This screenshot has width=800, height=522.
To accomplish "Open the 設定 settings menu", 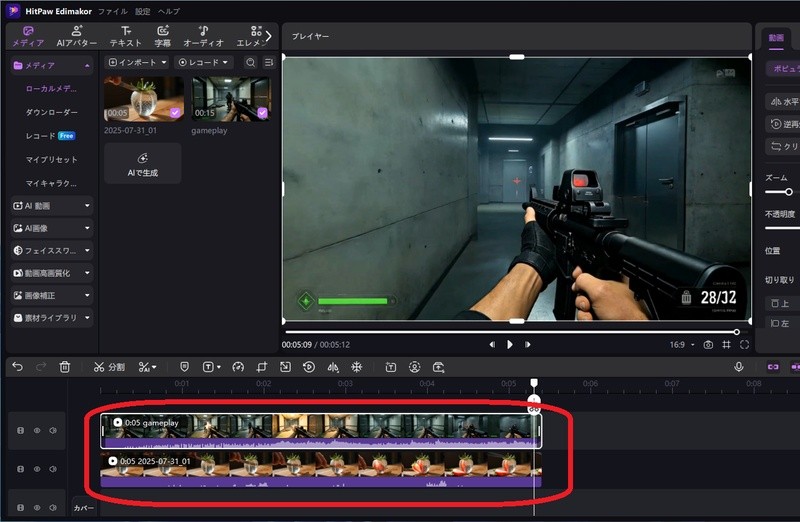I will [142, 11].
